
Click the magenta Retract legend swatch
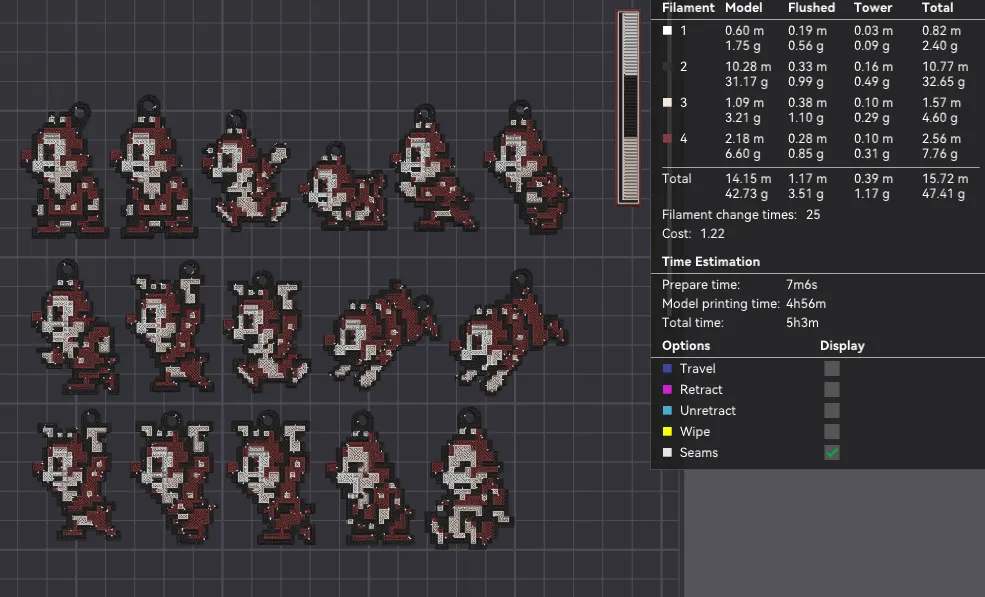667,390
